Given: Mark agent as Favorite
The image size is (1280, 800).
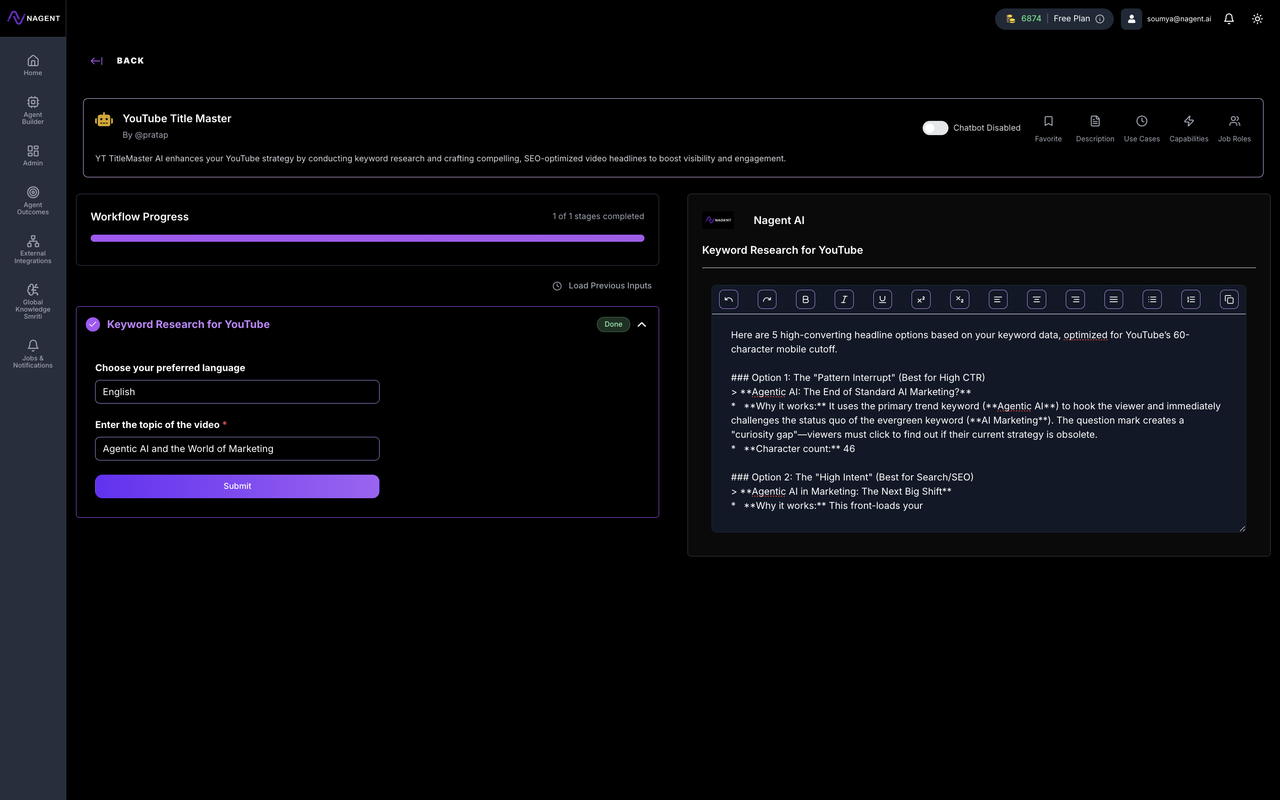Looking at the screenshot, I should coord(1048,128).
